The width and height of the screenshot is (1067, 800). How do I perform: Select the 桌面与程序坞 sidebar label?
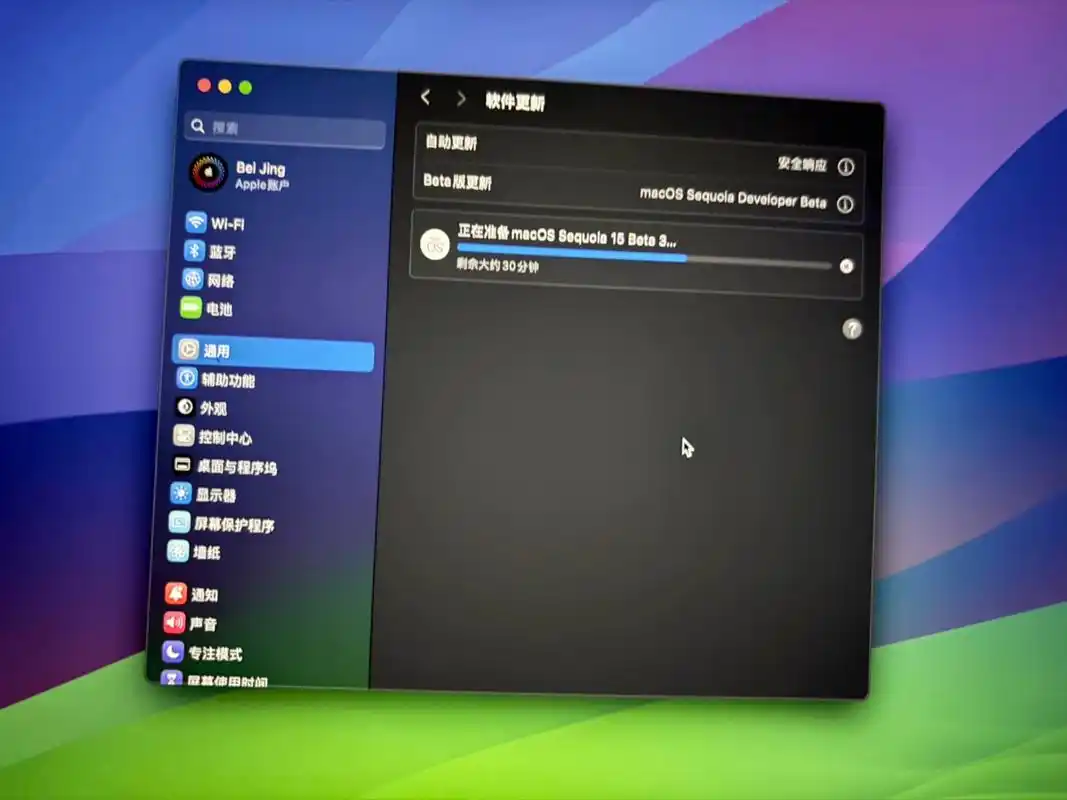[237, 467]
